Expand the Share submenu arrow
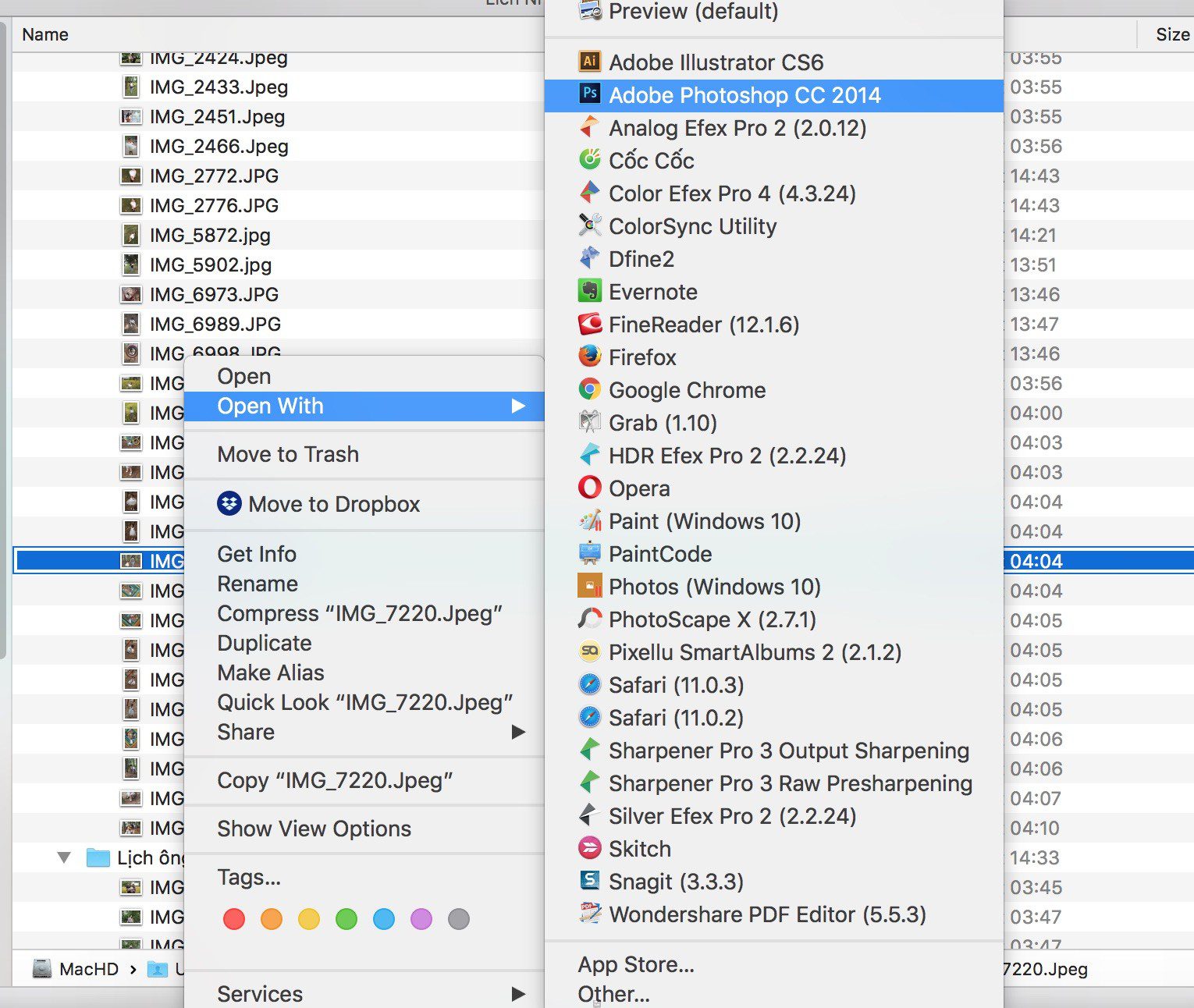Viewport: 1194px width, 1008px height. (x=518, y=732)
